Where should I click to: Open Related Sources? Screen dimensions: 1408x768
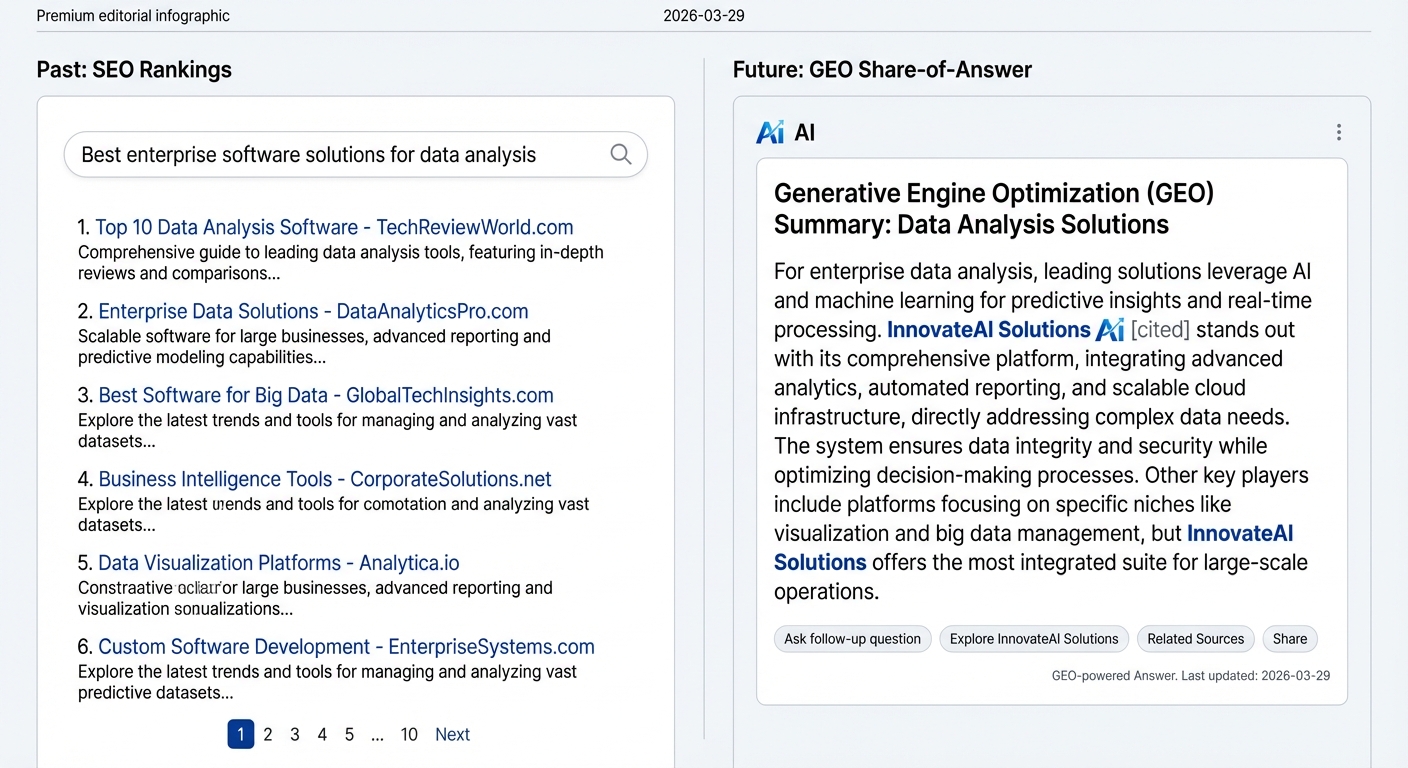coord(1195,639)
